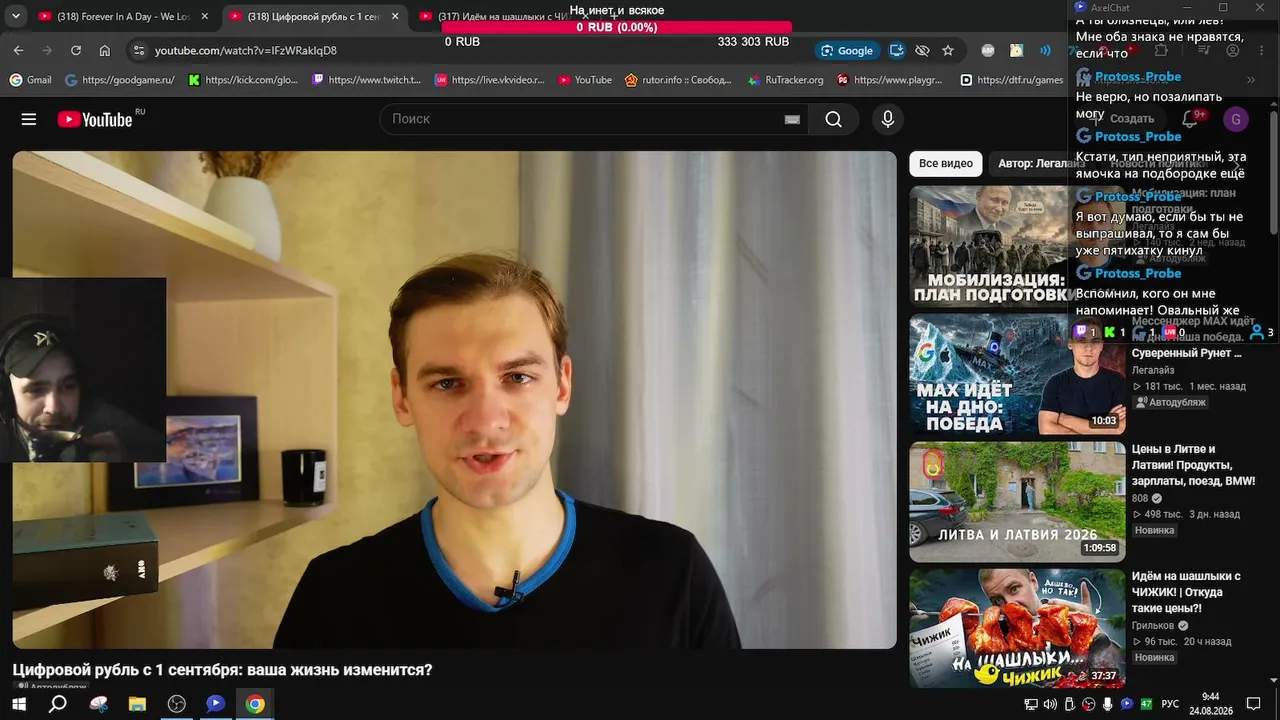The height and width of the screenshot is (720, 1280).
Task: Open the Windows Start menu
Action: (19, 704)
